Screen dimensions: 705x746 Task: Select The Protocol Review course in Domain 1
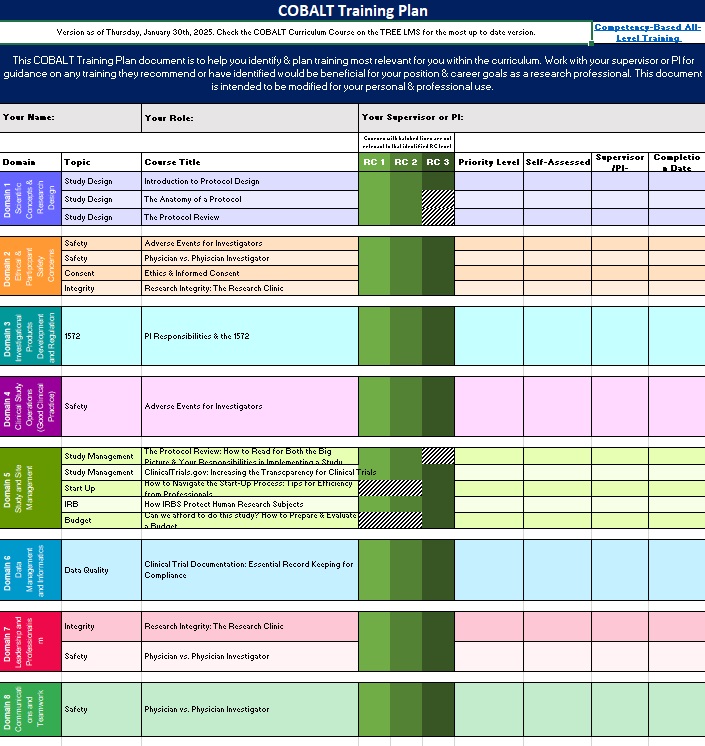[x=250, y=217]
